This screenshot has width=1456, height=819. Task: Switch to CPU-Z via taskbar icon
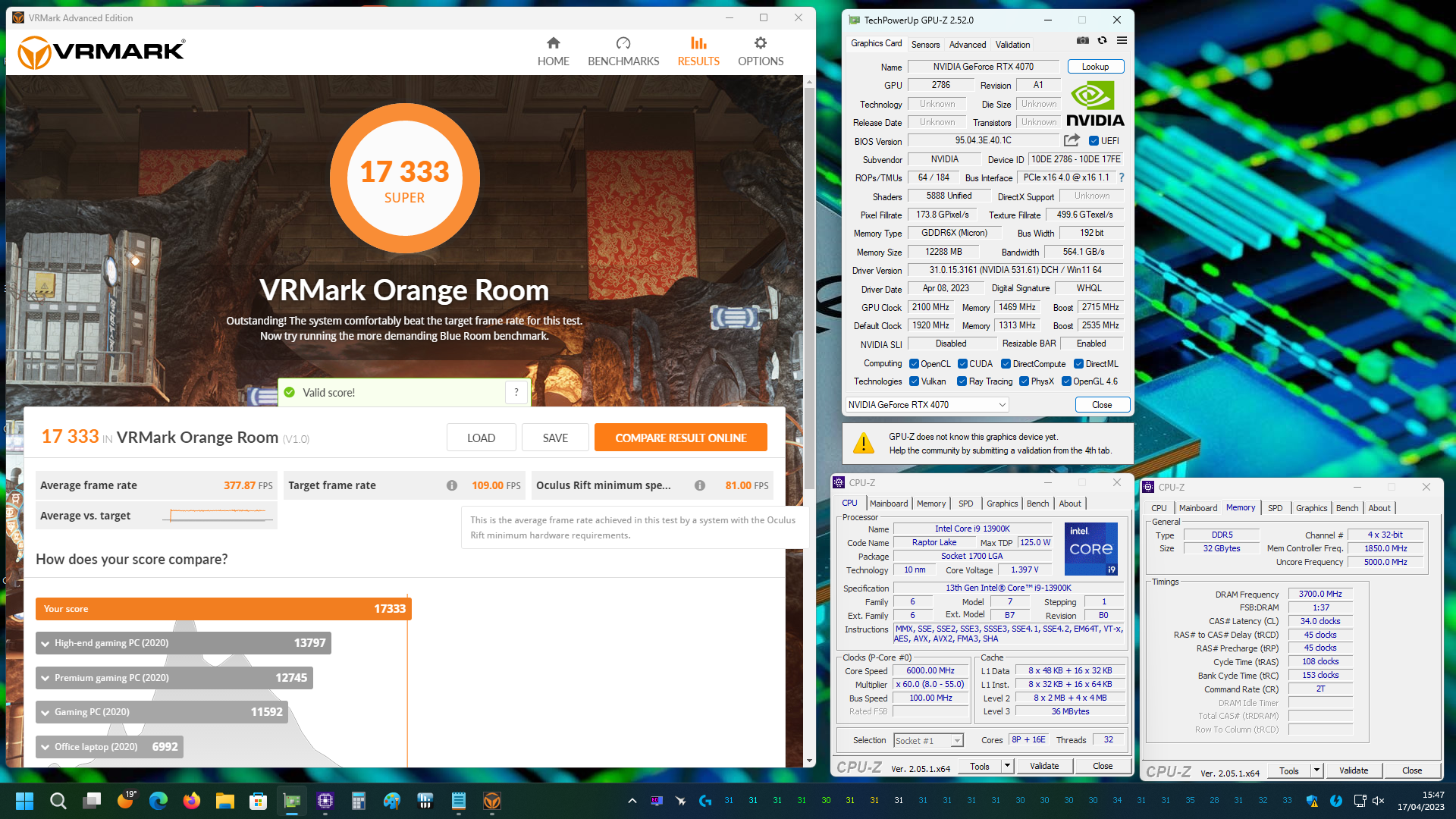[325, 801]
